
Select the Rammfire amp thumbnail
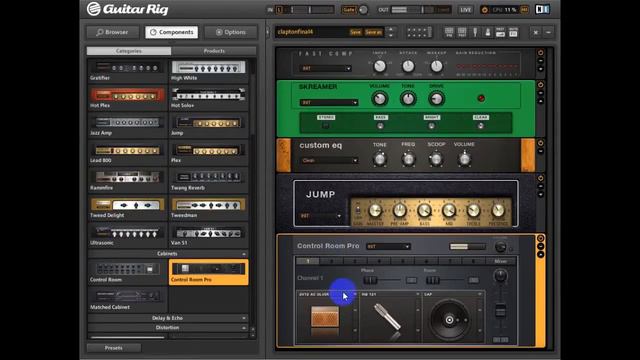[x=127, y=180]
